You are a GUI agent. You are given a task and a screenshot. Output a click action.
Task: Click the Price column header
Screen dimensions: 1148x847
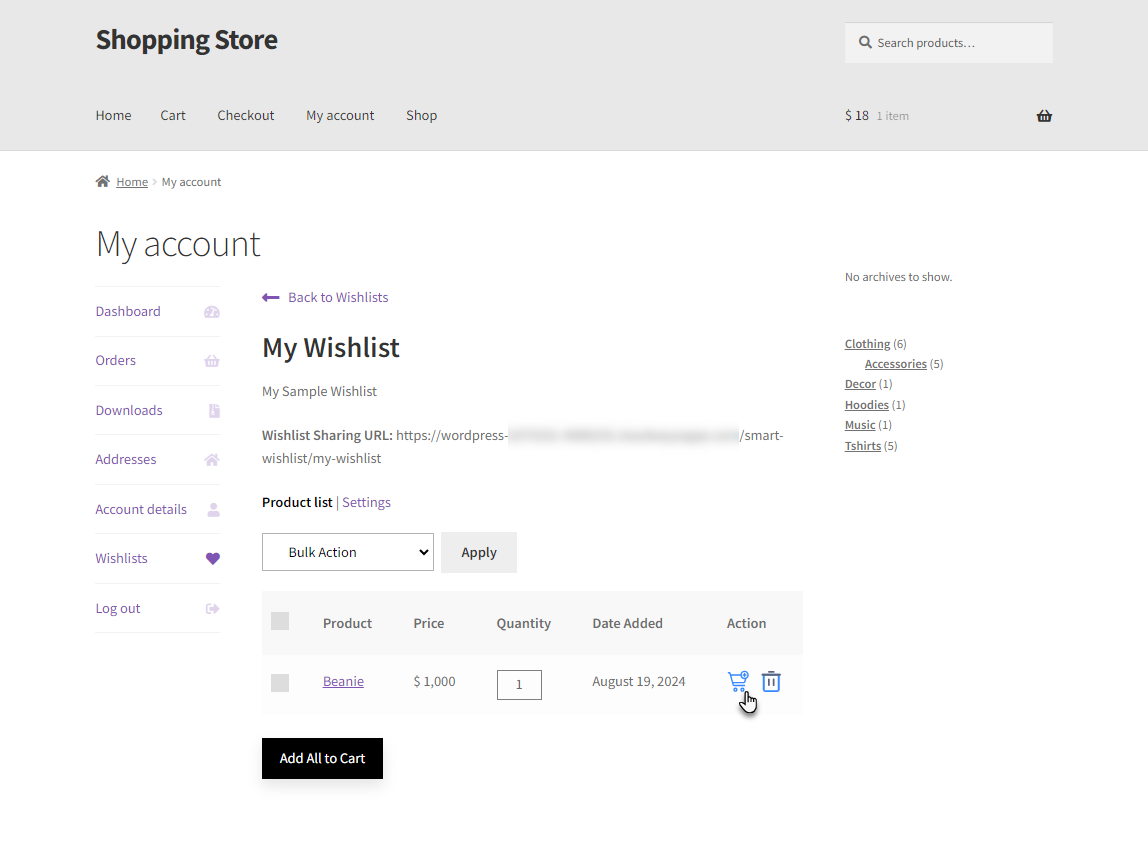(429, 623)
